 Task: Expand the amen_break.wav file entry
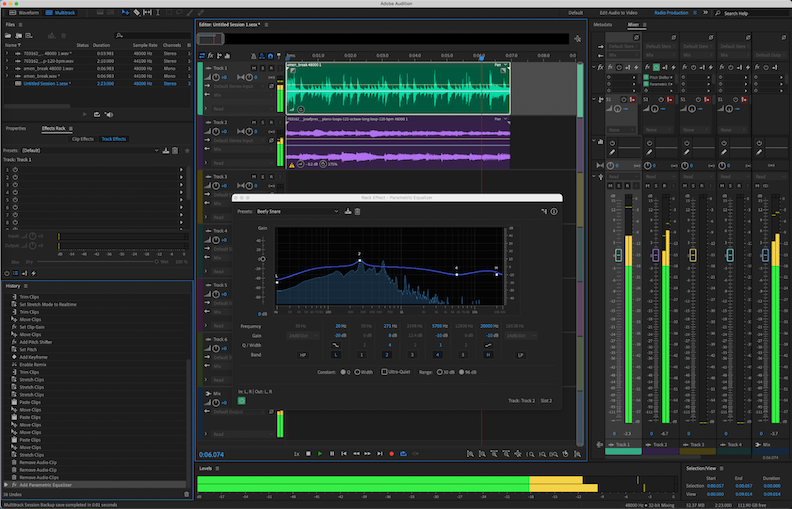6,75
